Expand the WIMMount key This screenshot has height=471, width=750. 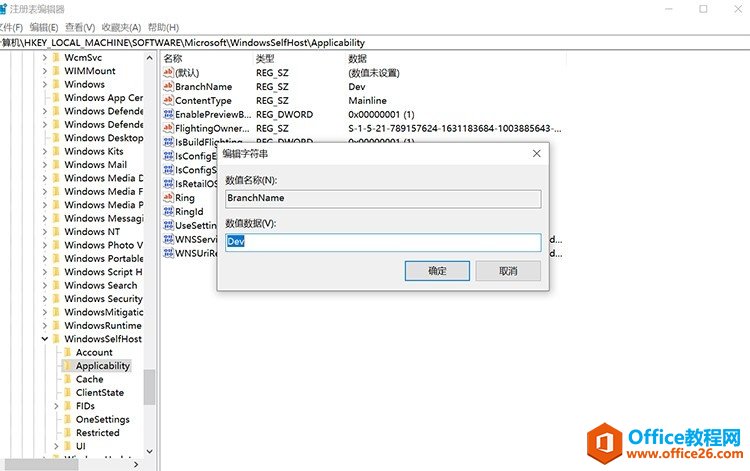click(44, 71)
